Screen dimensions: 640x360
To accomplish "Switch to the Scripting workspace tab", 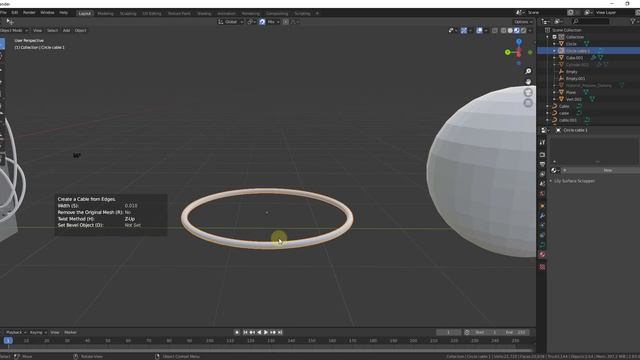I will pos(302,13).
